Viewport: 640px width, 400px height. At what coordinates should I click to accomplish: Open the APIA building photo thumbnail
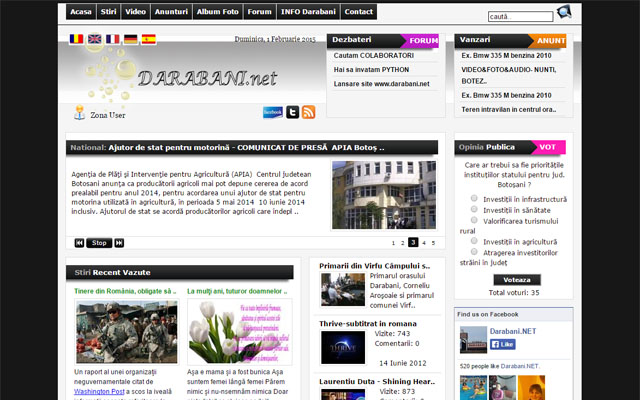(x=384, y=195)
